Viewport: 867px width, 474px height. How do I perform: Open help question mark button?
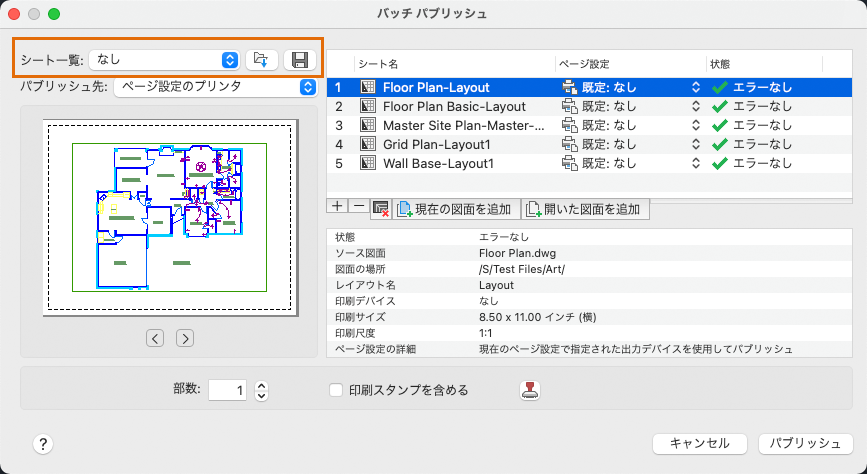pyautogui.click(x=43, y=444)
